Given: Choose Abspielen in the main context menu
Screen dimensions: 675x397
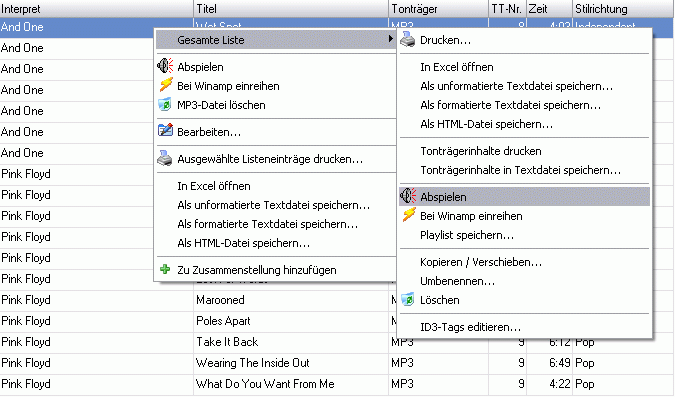Looking at the screenshot, I should click(276, 67).
